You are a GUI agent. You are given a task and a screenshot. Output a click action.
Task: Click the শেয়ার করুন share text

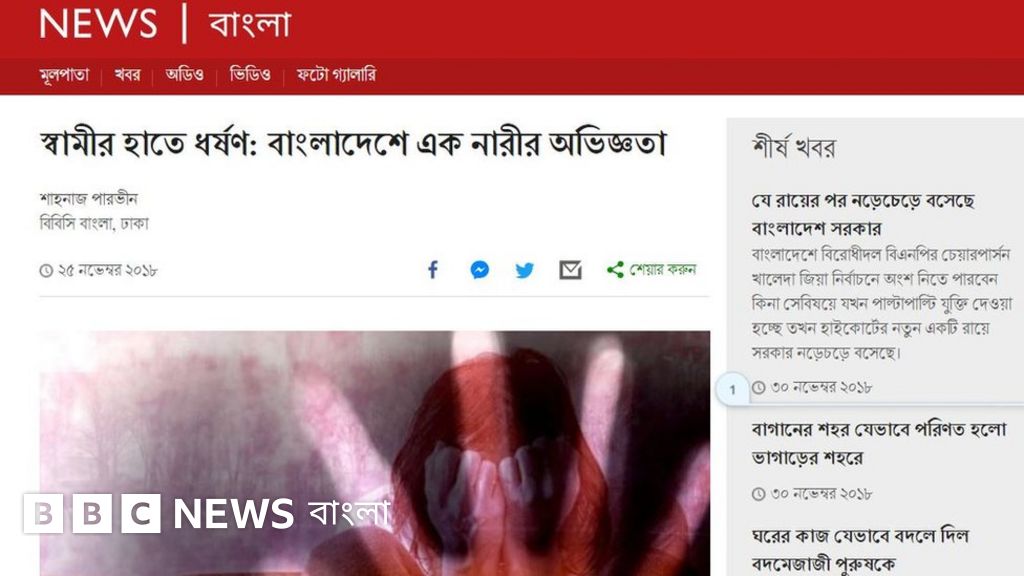coord(663,270)
